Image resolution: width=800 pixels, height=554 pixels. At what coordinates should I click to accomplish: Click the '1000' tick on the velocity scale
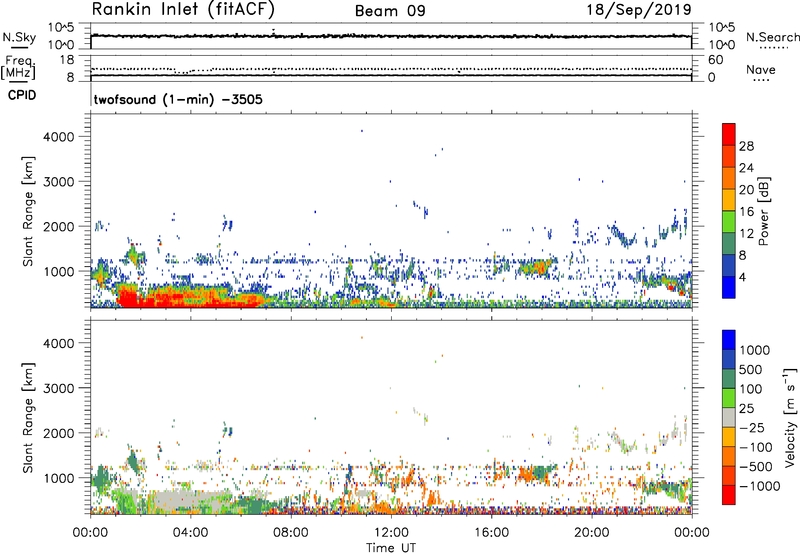[x=754, y=350]
